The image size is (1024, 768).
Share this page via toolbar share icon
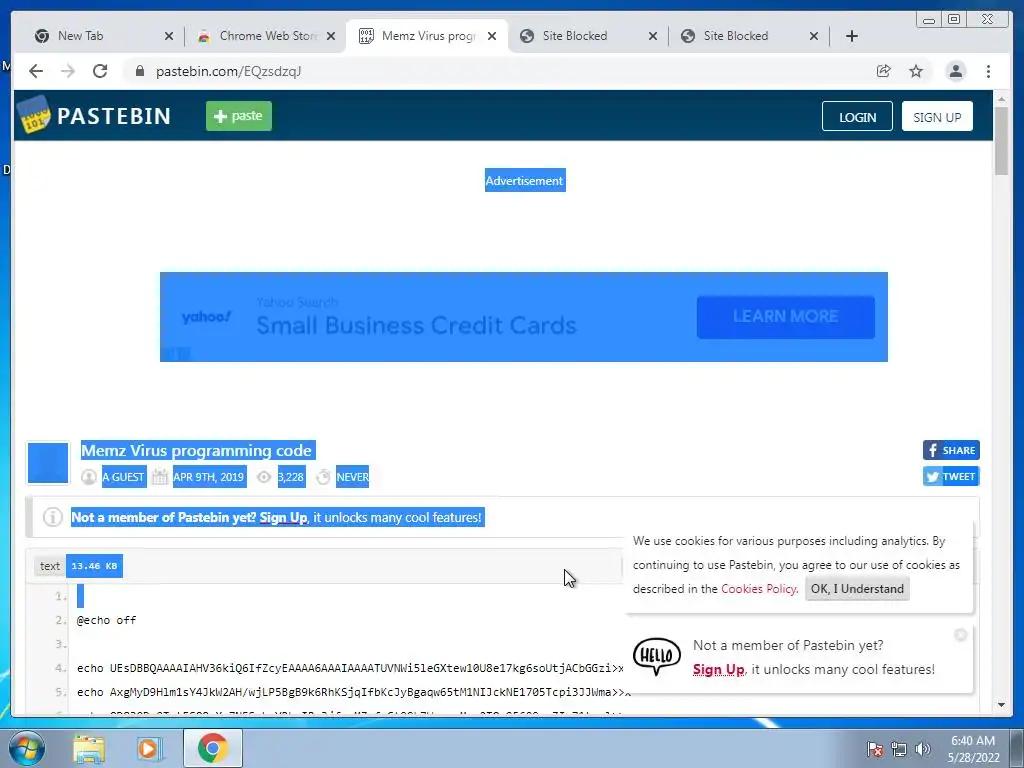pos(884,71)
